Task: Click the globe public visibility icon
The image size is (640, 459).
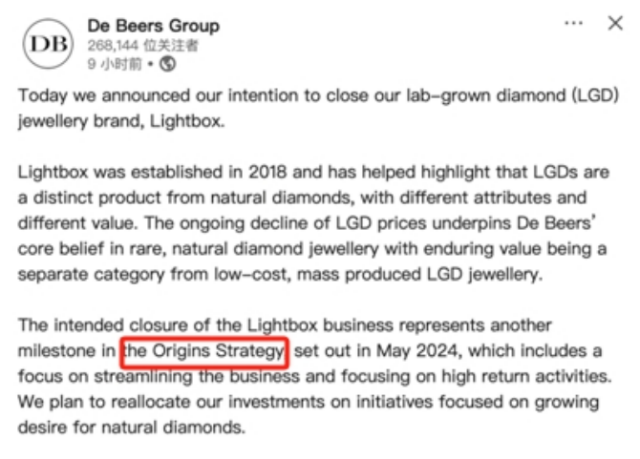Action: pyautogui.click(x=167, y=64)
